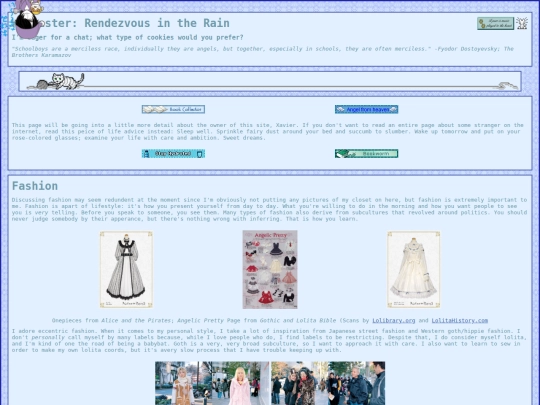
Task: Click the purple-haired mascot character image
Action: click(x=28, y=19)
